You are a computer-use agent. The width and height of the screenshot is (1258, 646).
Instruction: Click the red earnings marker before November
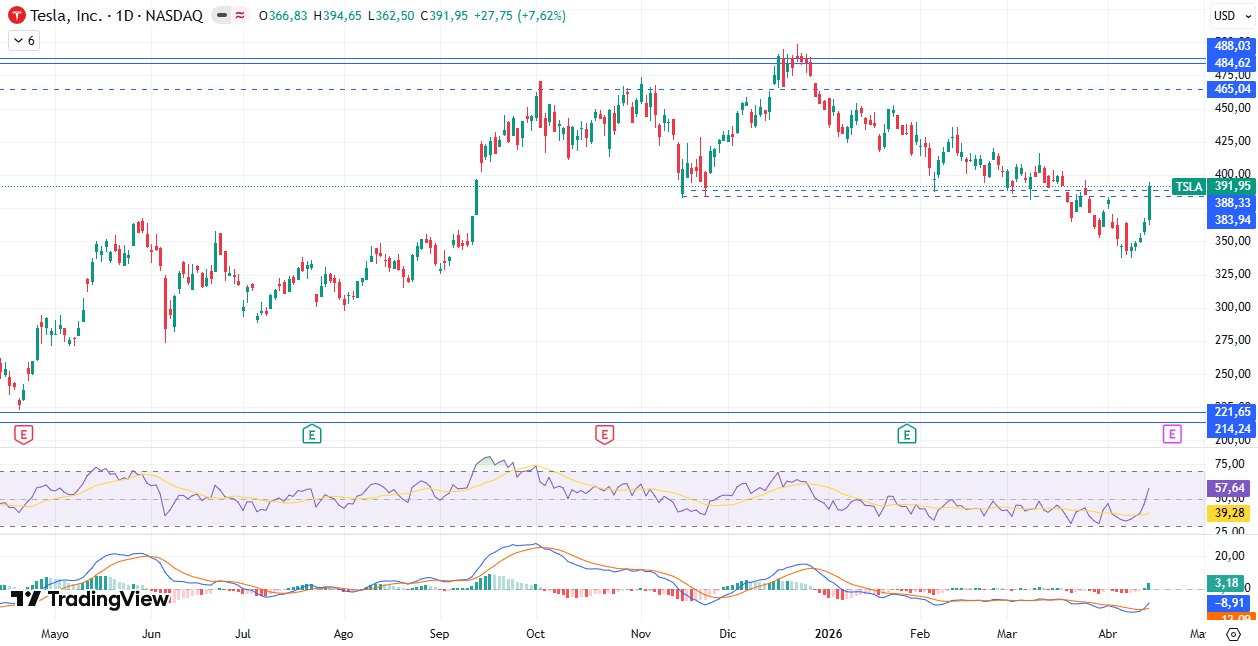(x=604, y=434)
